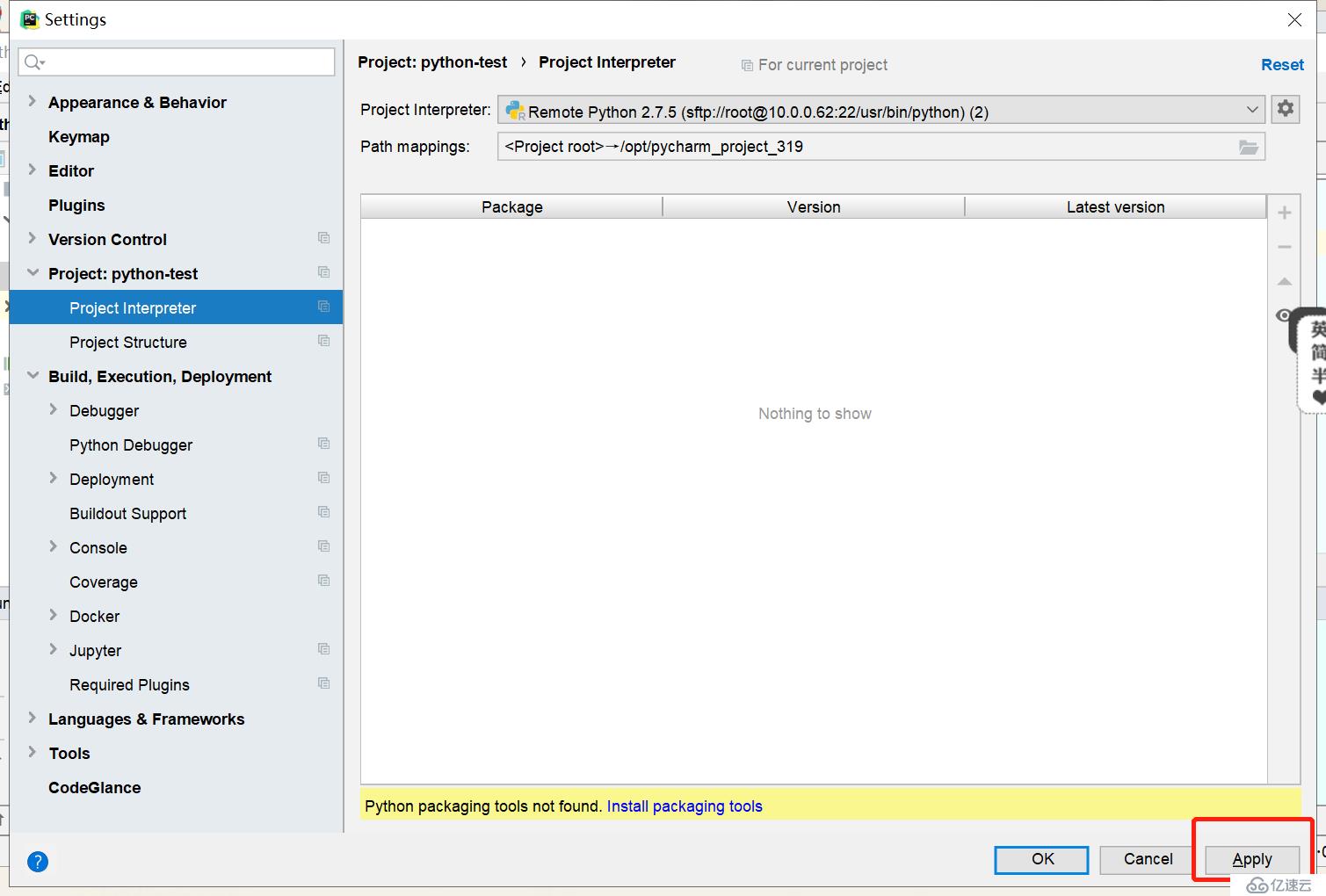The width and height of the screenshot is (1326, 896).
Task: Open Required Plugins settings
Action: coord(129,684)
